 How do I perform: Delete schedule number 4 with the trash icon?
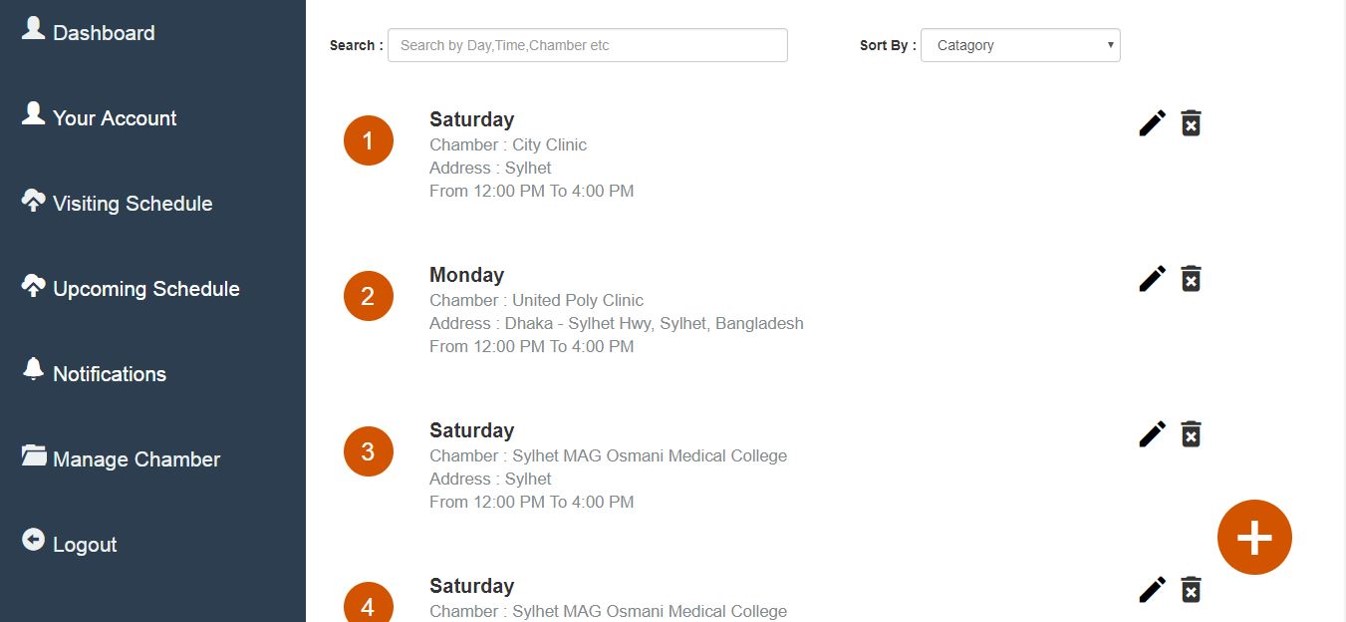point(1190,590)
